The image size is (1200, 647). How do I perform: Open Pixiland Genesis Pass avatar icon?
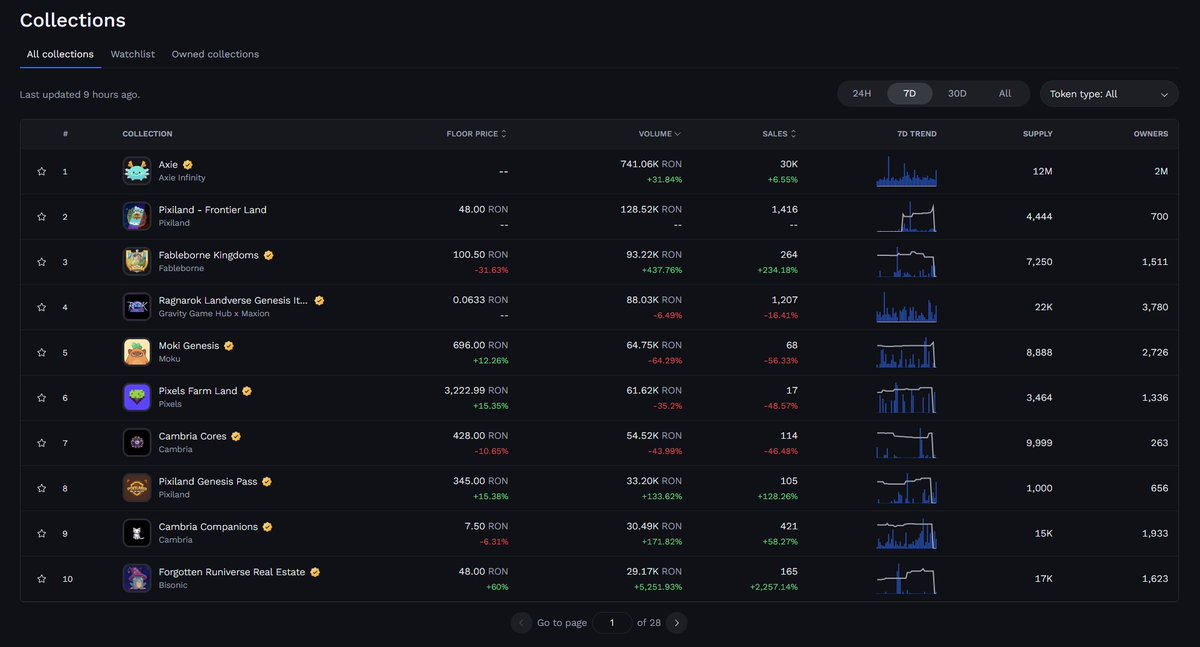(137, 487)
